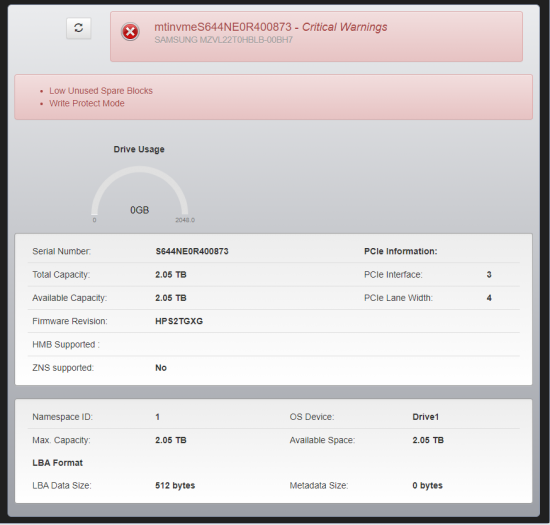Viewport: 550px width, 525px height.
Task: Click the LBA Data Size 512 bytes value
Action: [175, 486]
